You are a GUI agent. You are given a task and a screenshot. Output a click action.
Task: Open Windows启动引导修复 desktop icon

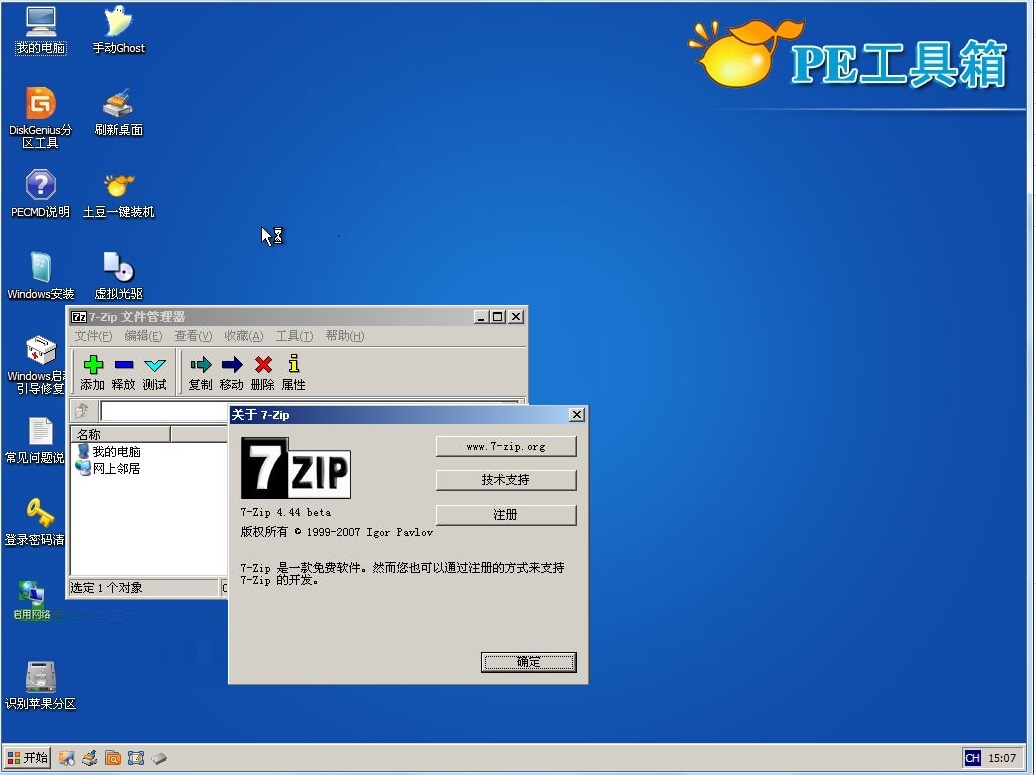36,365
